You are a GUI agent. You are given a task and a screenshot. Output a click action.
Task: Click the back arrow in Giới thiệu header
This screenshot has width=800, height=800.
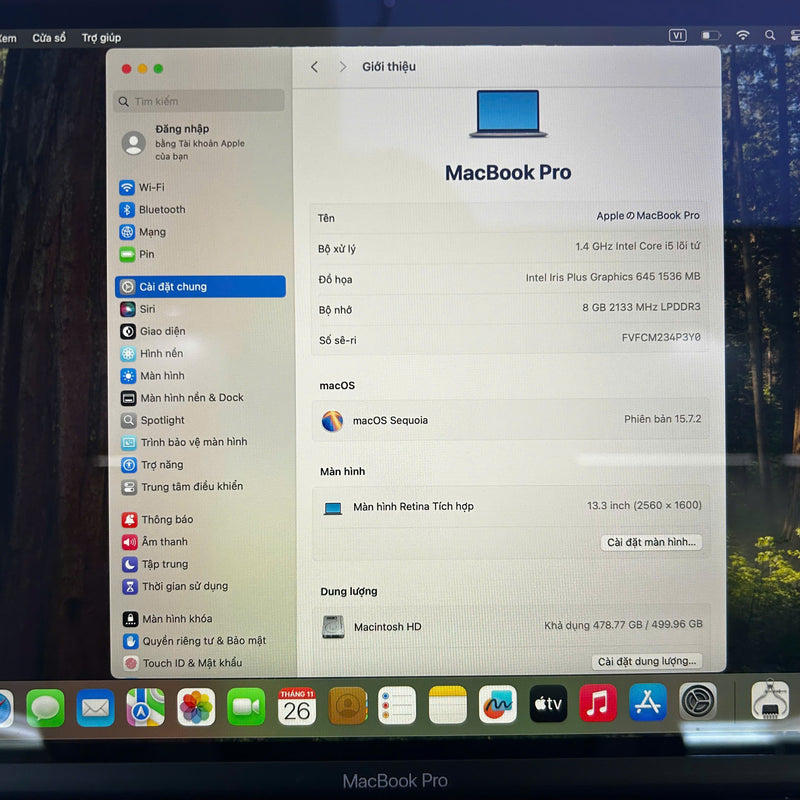pyautogui.click(x=314, y=66)
